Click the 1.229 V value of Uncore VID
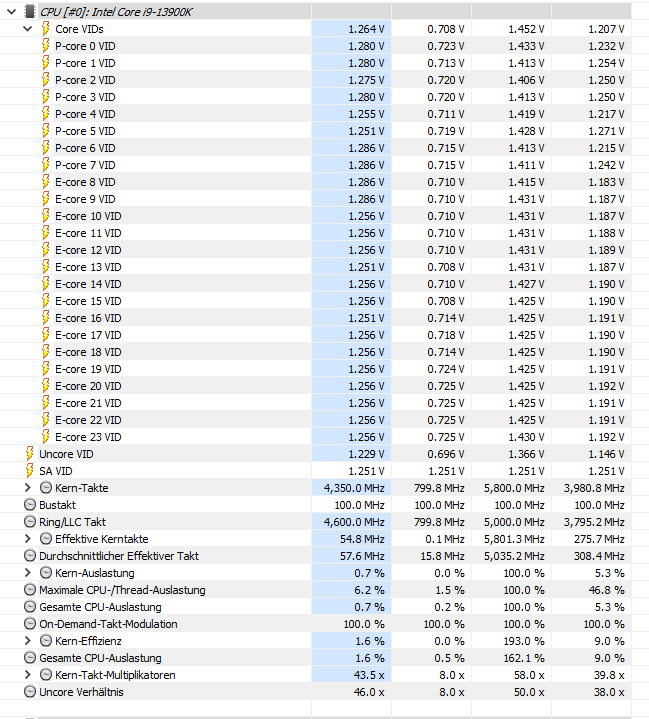Image resolution: width=649 pixels, height=719 pixels. point(366,454)
